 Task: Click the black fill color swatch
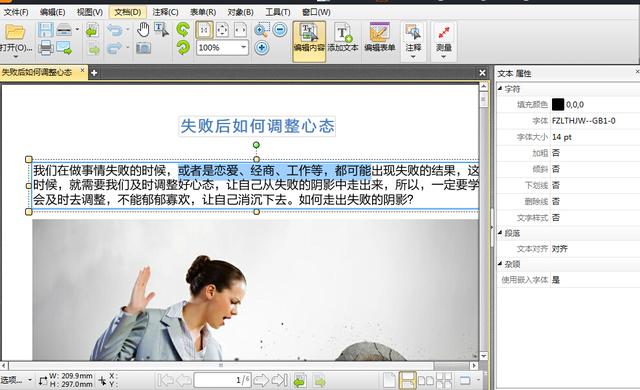coord(558,104)
